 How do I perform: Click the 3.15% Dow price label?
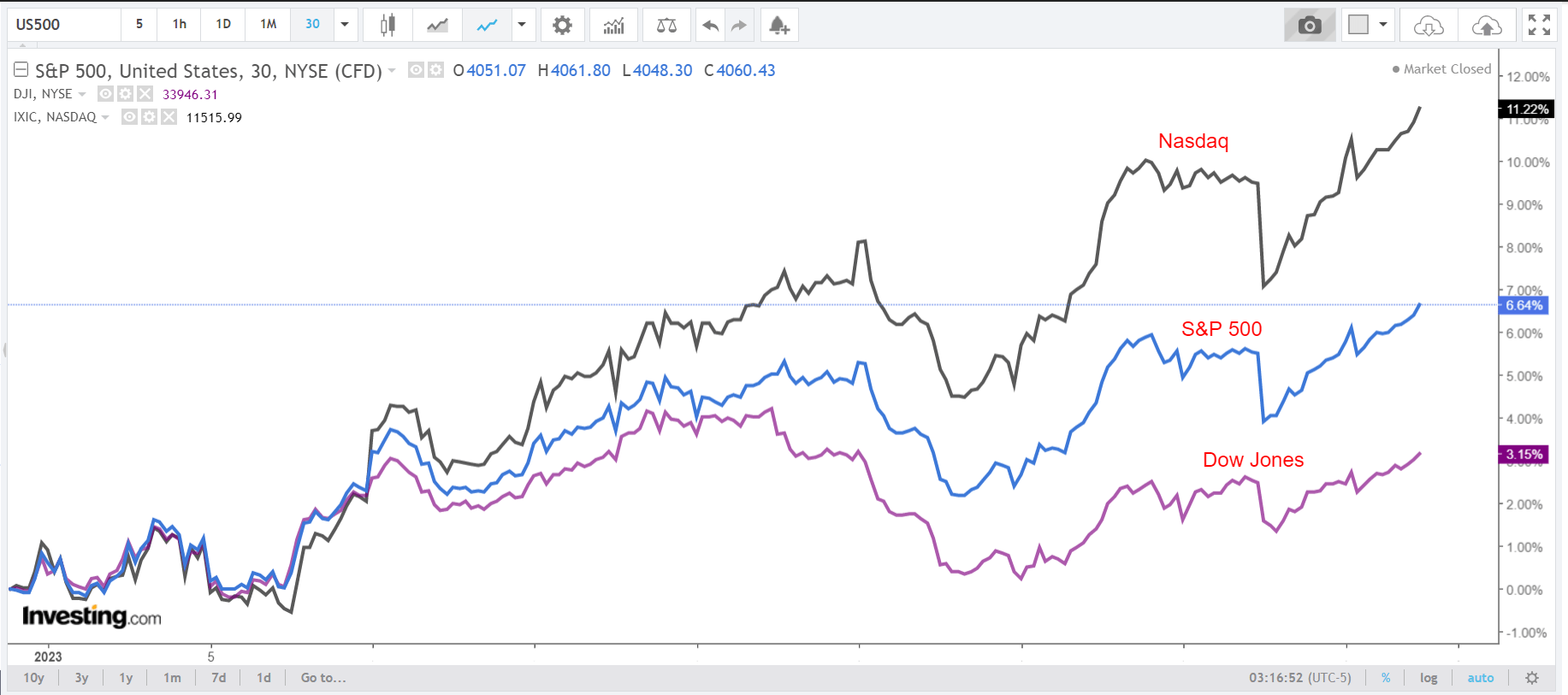click(x=1524, y=454)
